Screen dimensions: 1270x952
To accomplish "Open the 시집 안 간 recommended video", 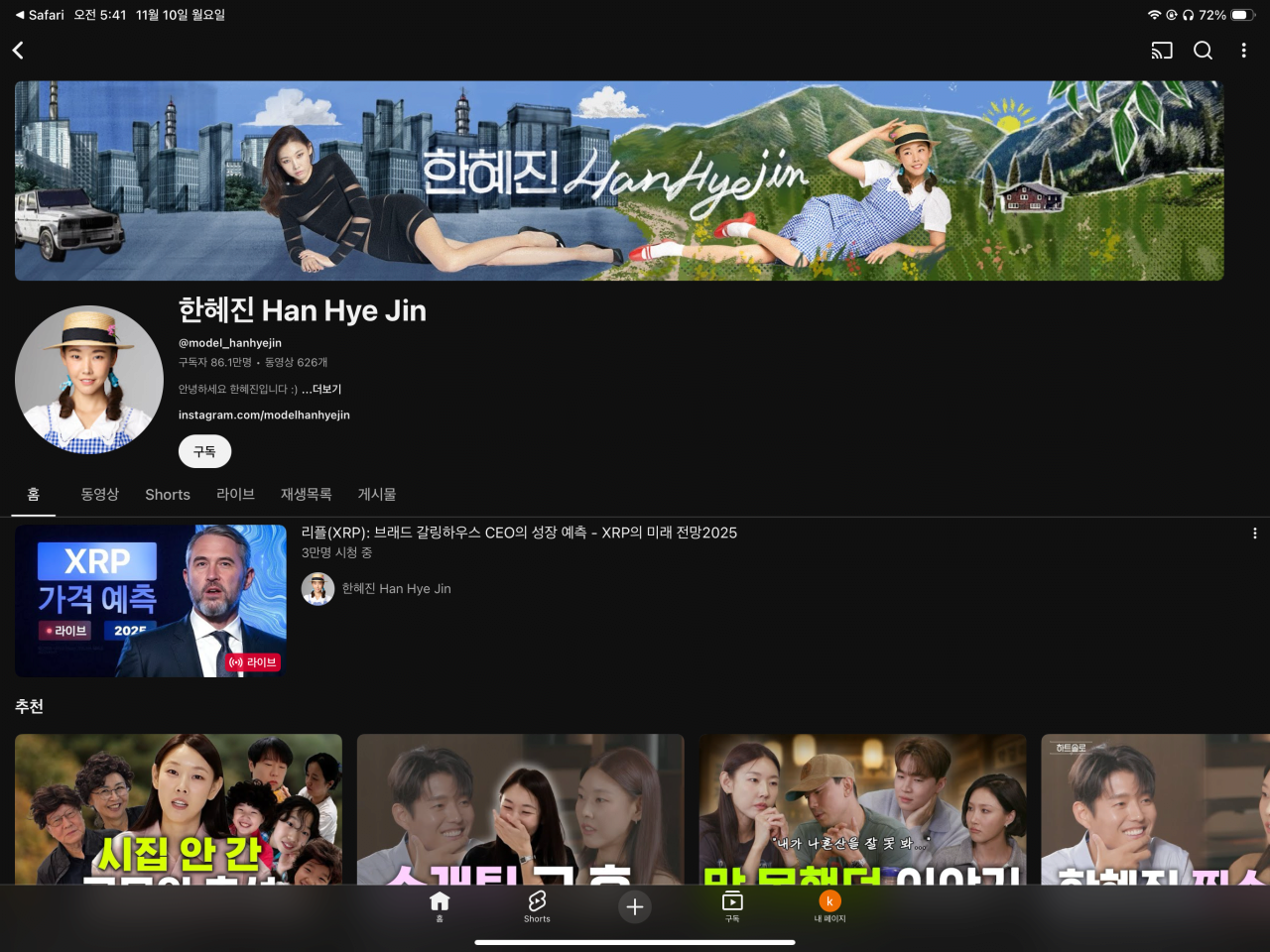I will pos(179,808).
